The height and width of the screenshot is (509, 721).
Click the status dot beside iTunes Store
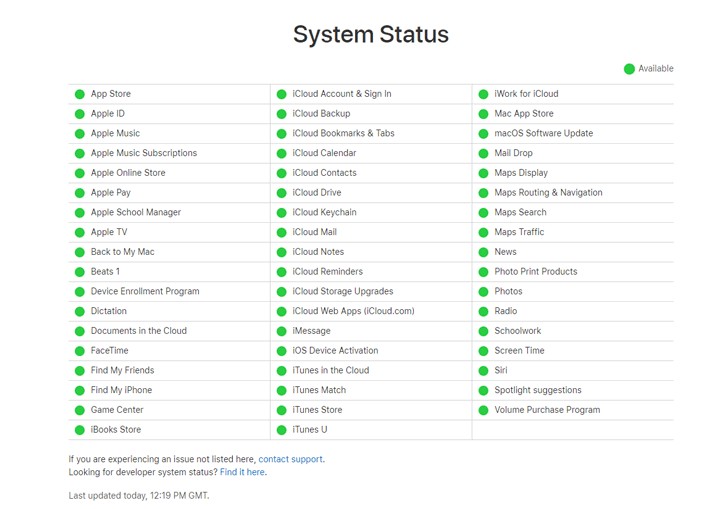[281, 411]
